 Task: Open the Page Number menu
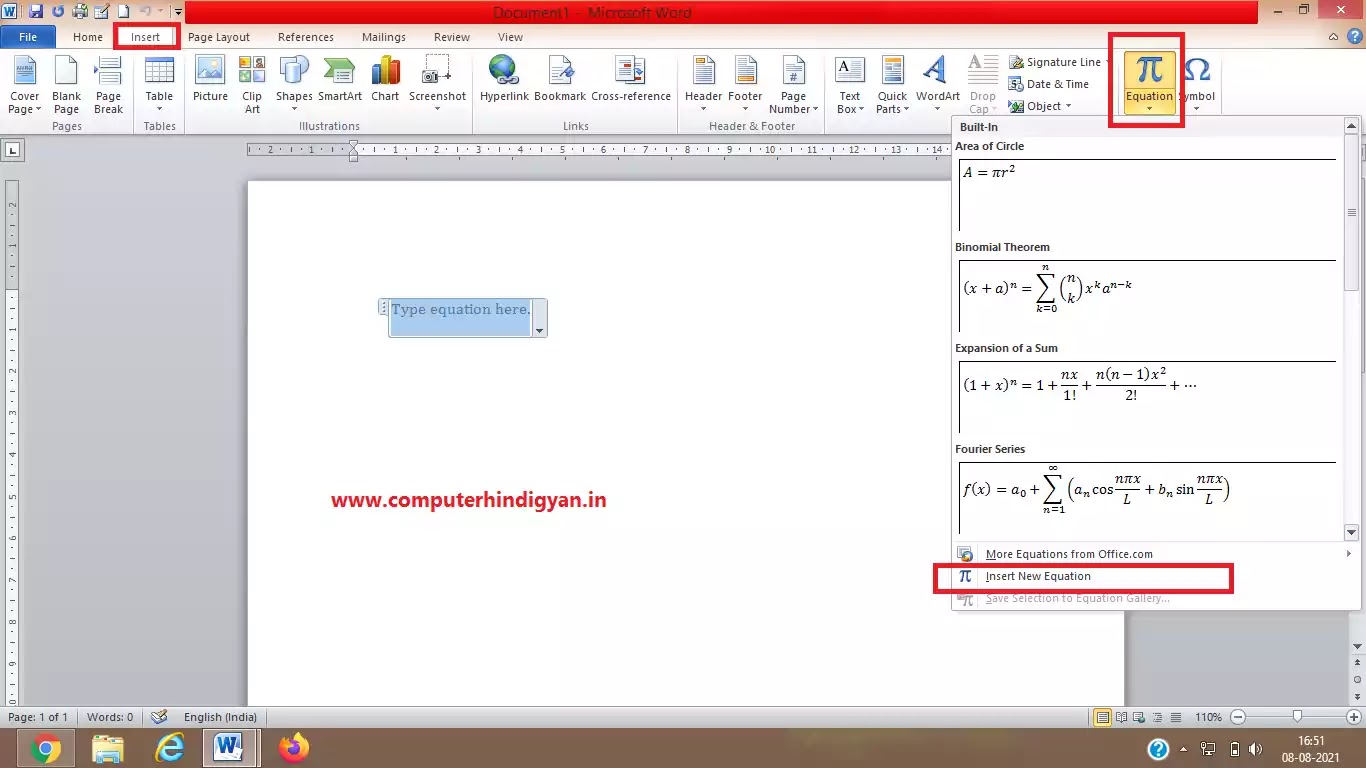coord(793,85)
